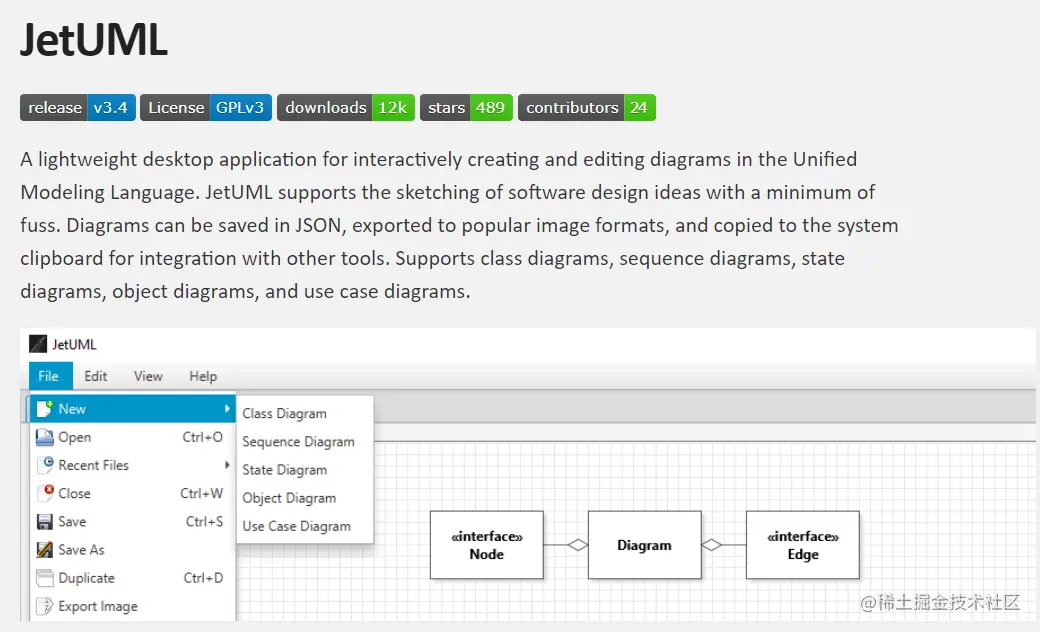
Task: Click the JetUML window title text
Action: click(x=74, y=344)
